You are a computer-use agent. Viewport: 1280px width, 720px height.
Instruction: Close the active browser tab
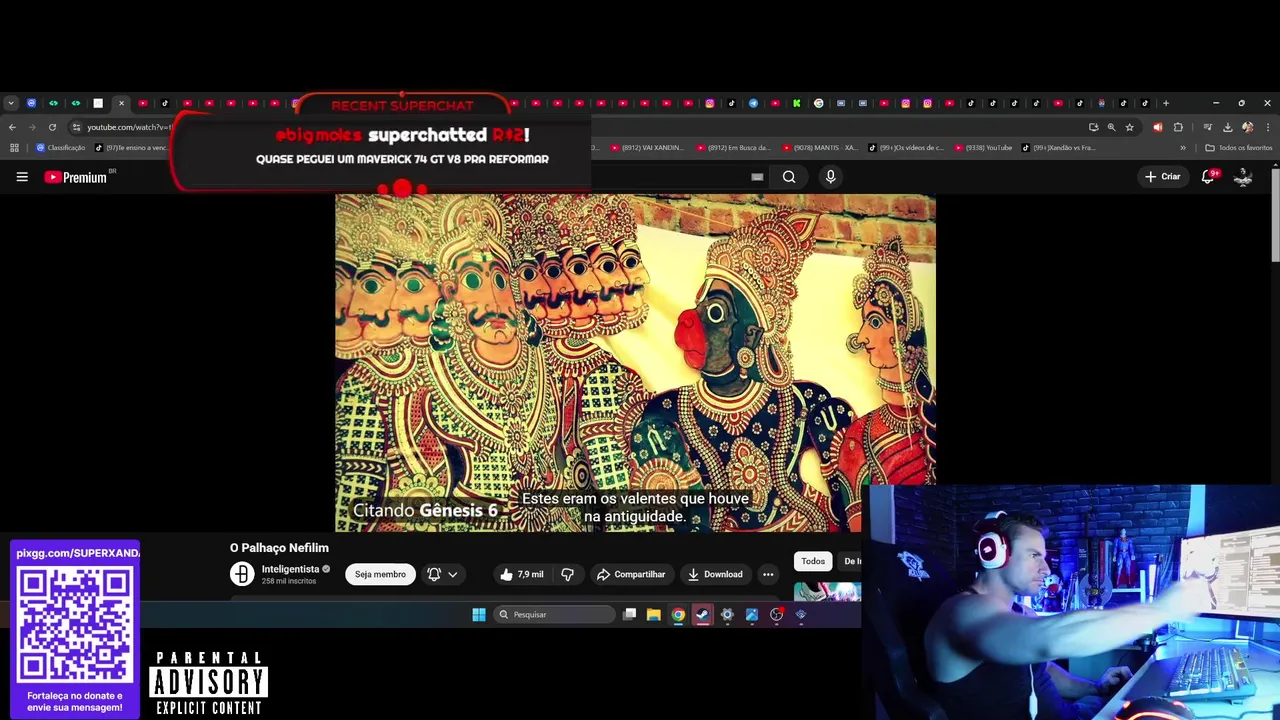[x=121, y=103]
